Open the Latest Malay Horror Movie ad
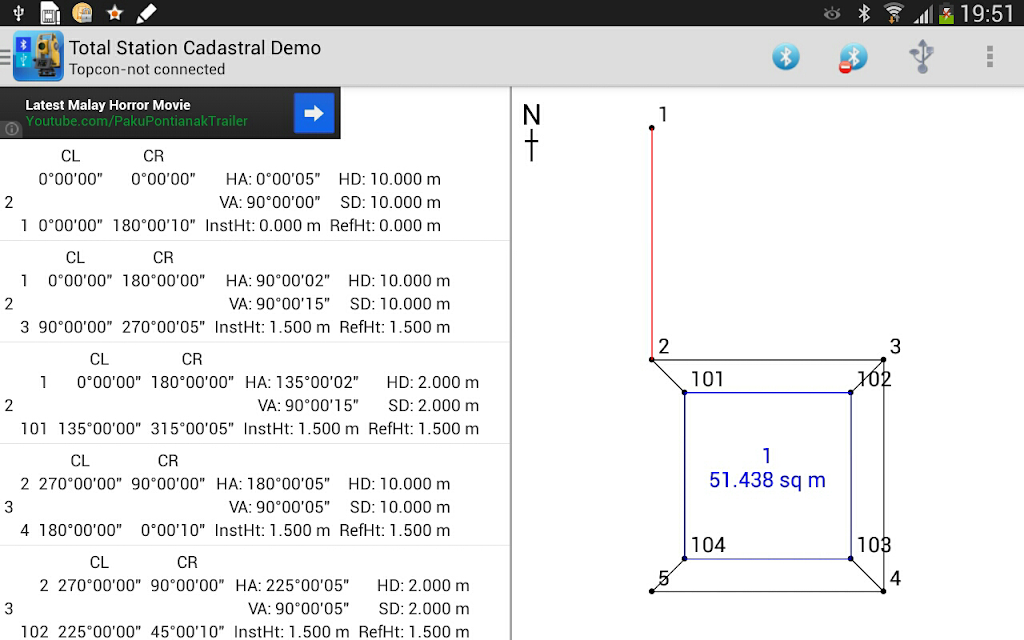1024x640 pixels. point(140,113)
